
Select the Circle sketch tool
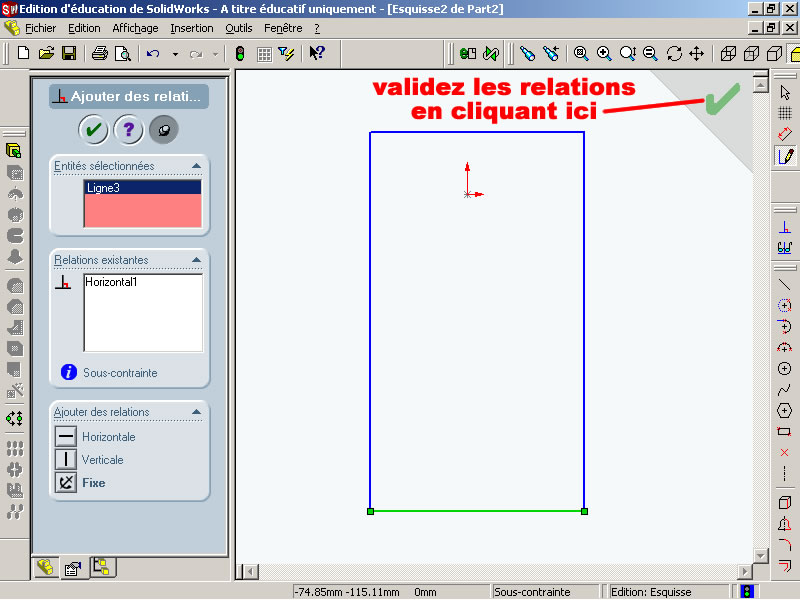[x=784, y=368]
